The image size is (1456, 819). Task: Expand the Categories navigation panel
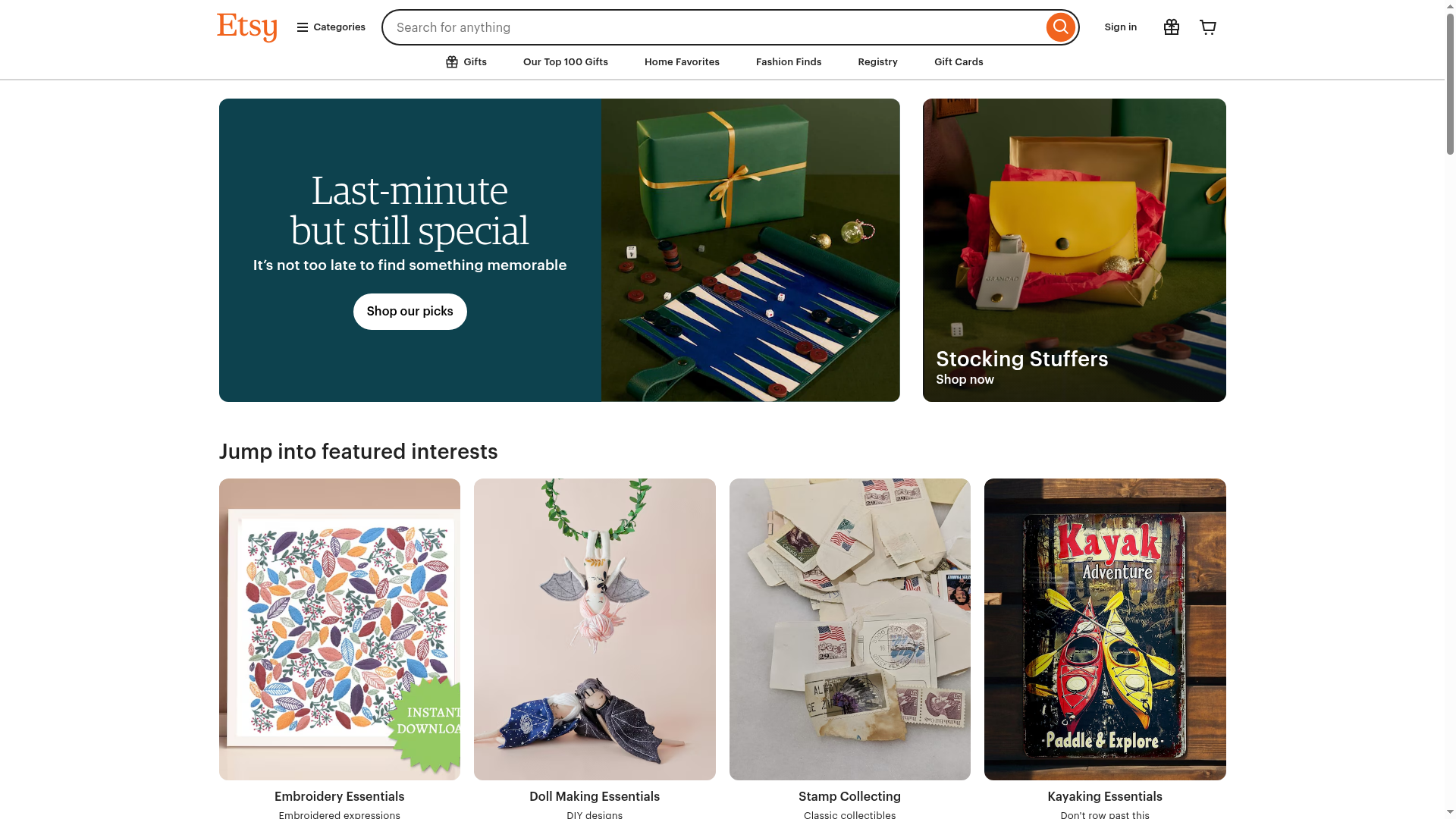[x=330, y=27]
